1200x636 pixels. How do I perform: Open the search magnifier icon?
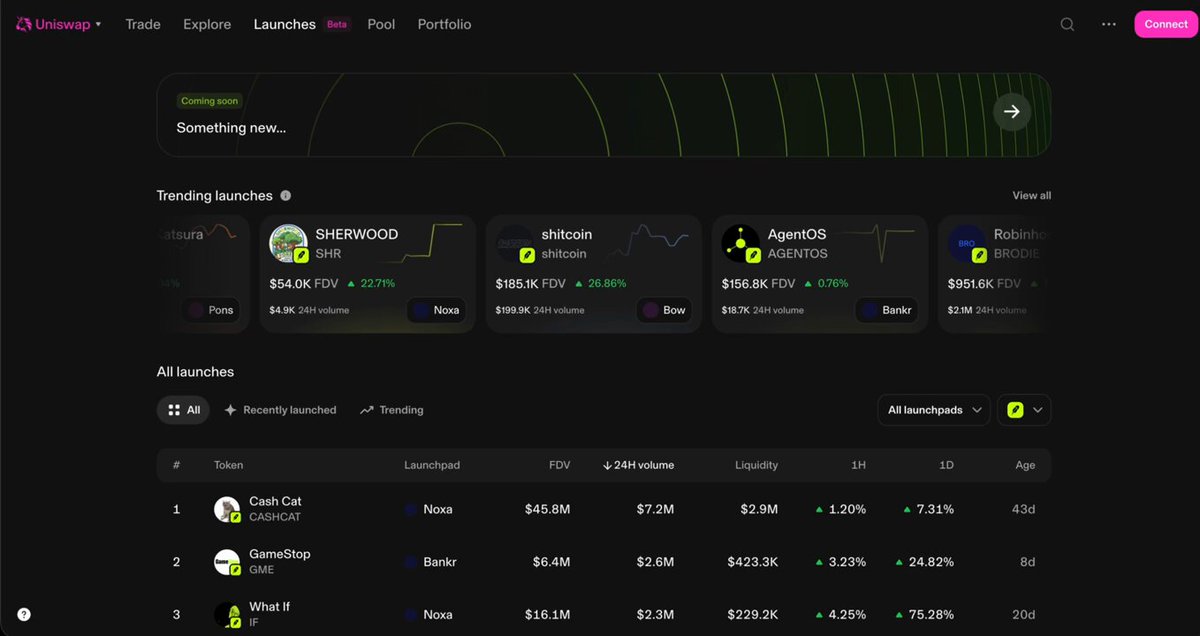pyautogui.click(x=1068, y=24)
